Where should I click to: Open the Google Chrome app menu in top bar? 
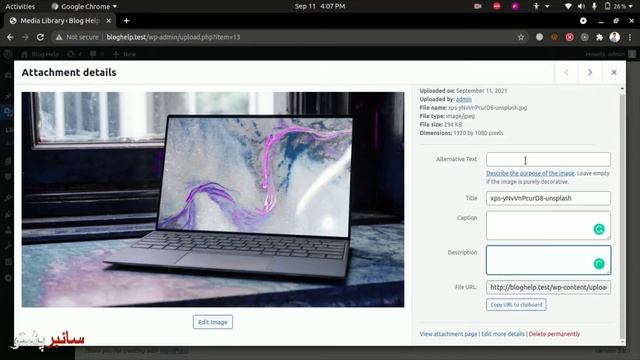84,6
